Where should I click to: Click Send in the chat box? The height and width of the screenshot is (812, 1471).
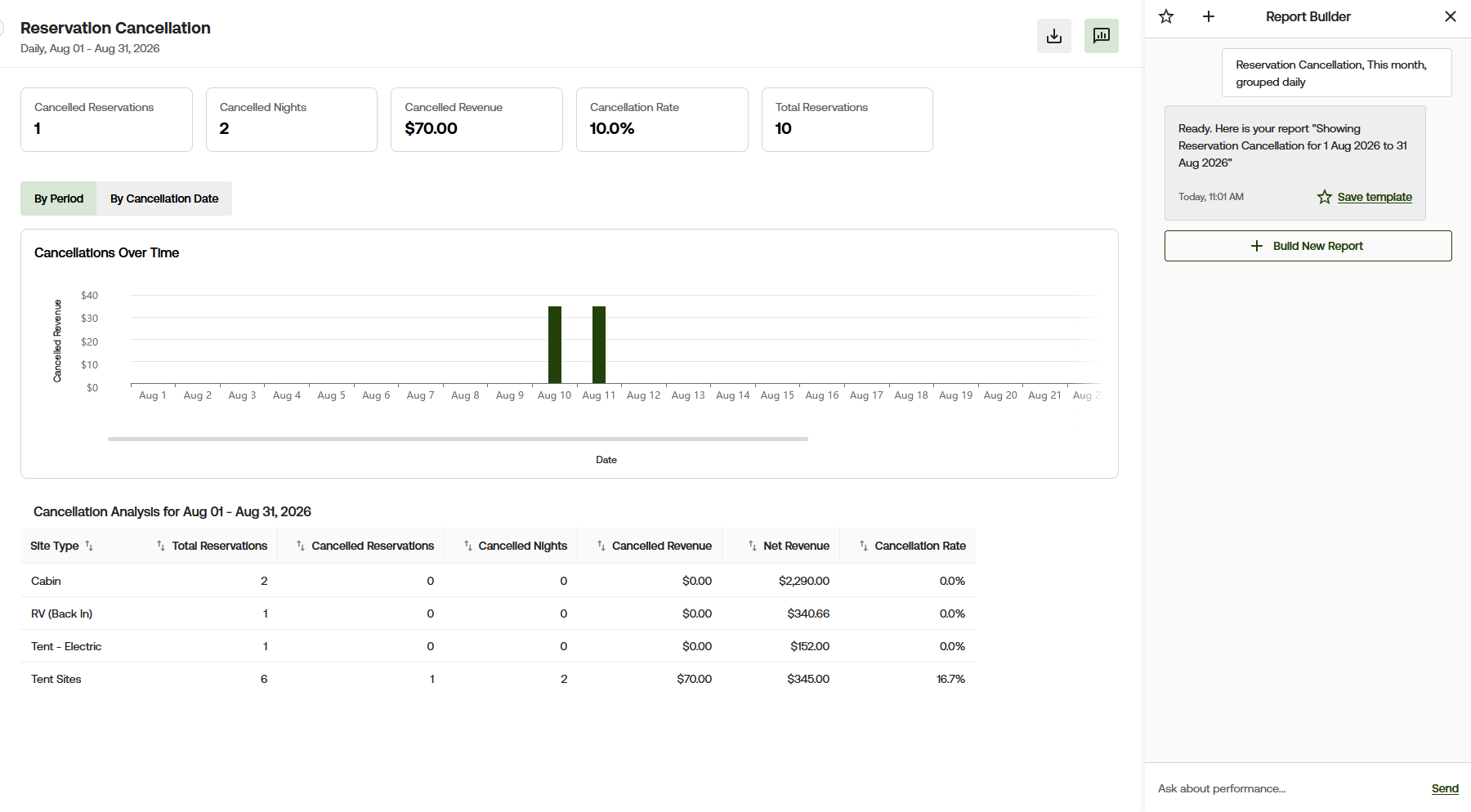[x=1445, y=788]
